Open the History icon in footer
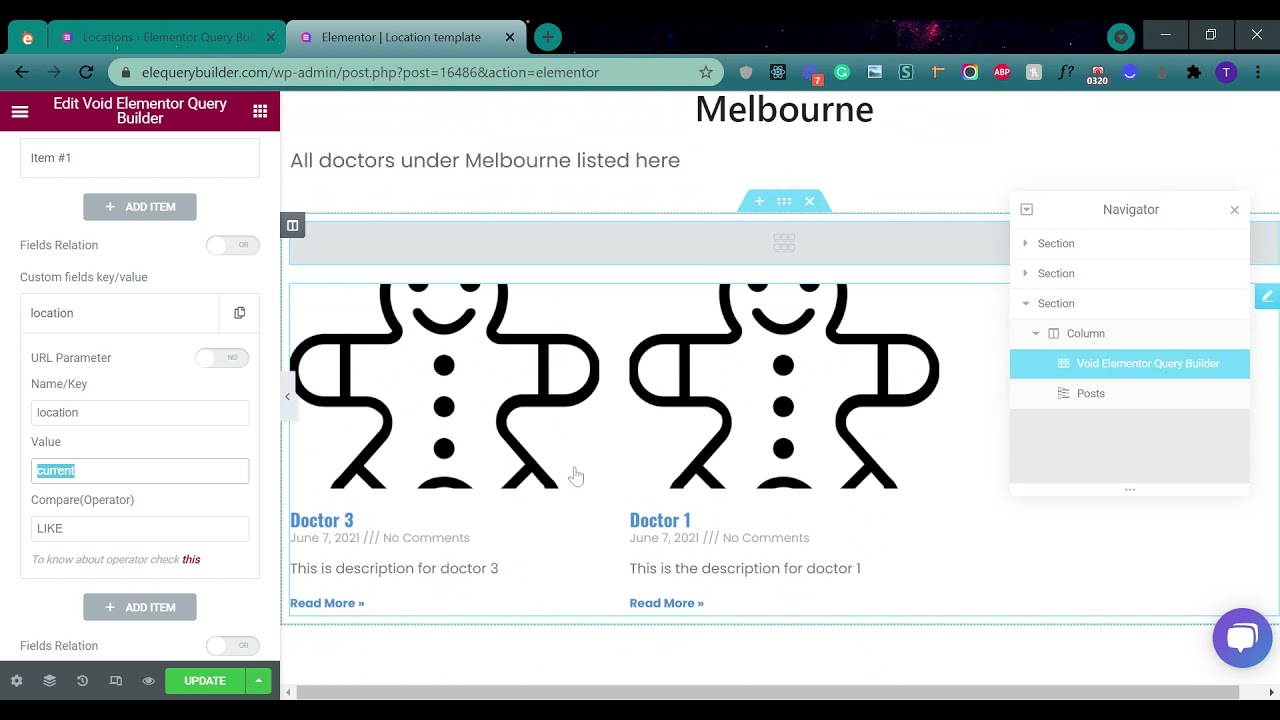 82,681
